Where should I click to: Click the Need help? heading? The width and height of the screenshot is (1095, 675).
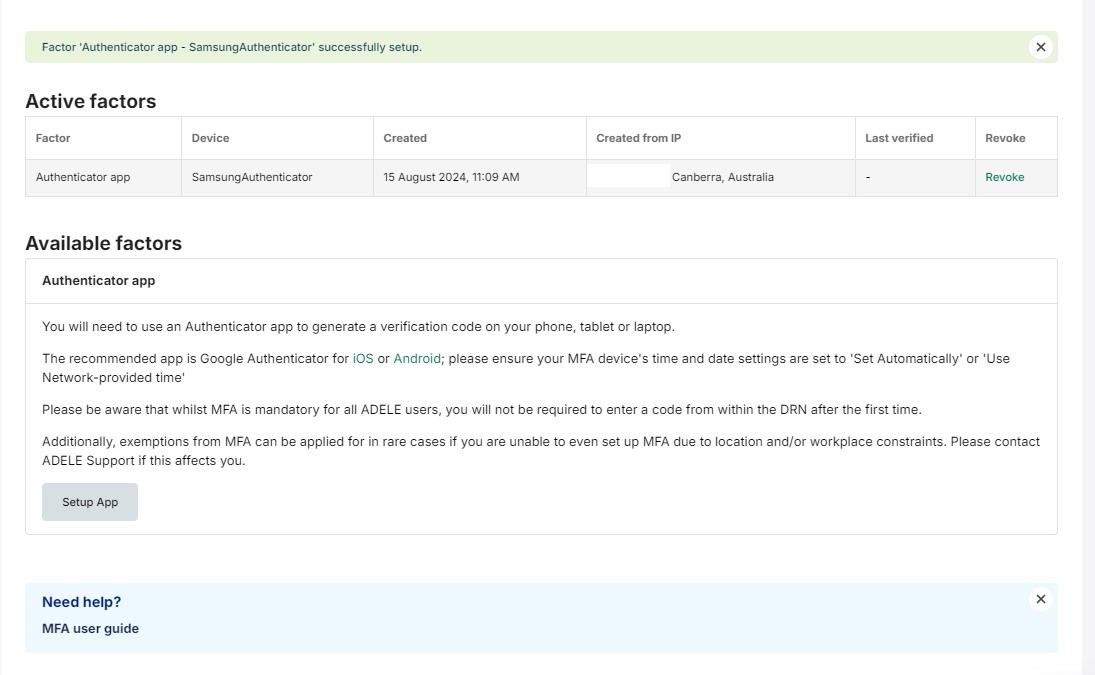coord(80,601)
